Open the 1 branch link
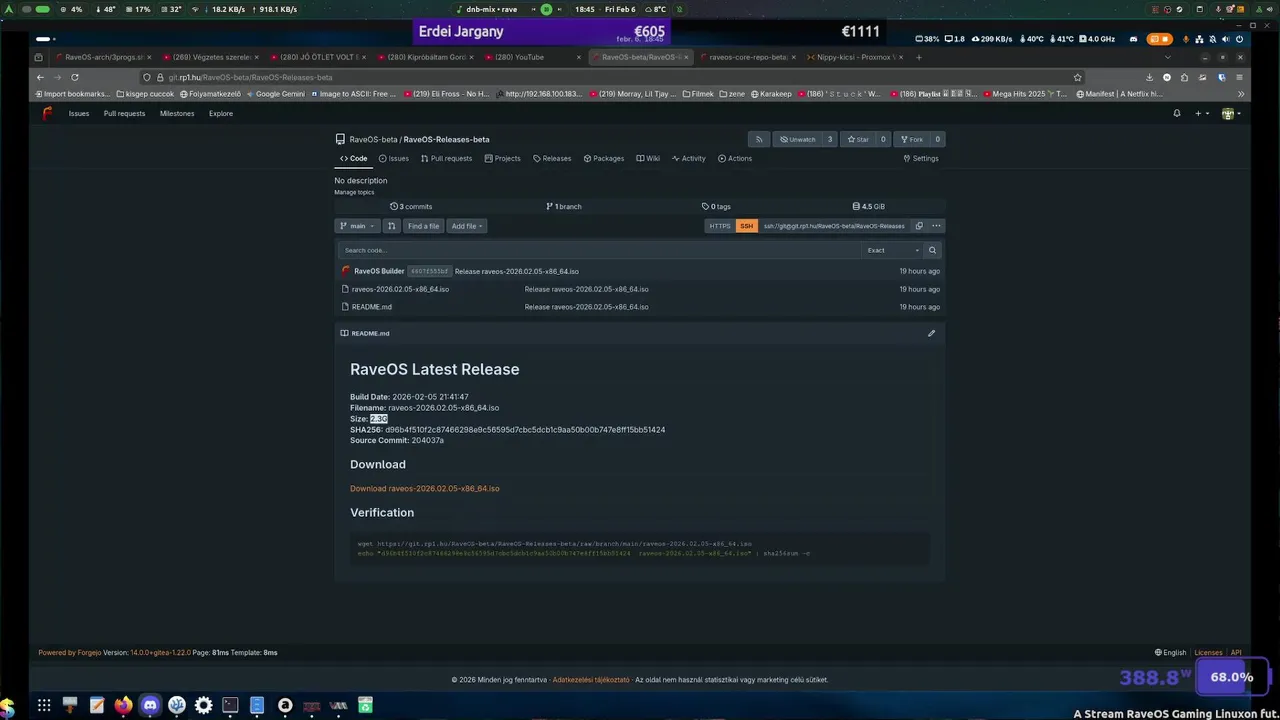The width and height of the screenshot is (1280, 720). (x=564, y=206)
